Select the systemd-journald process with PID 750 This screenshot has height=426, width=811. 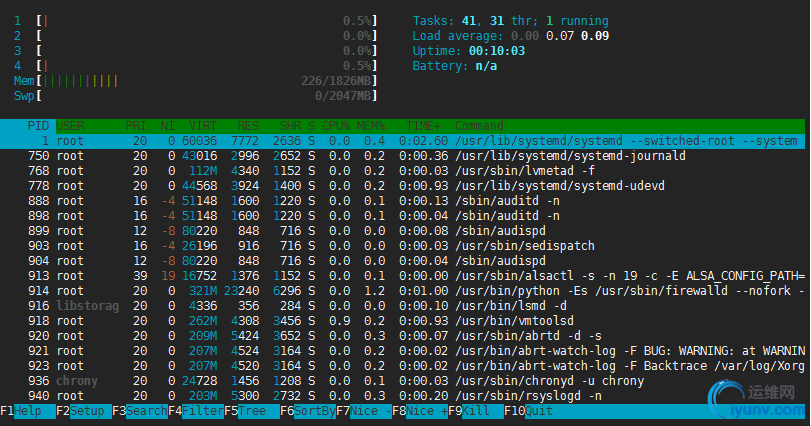[400, 156]
